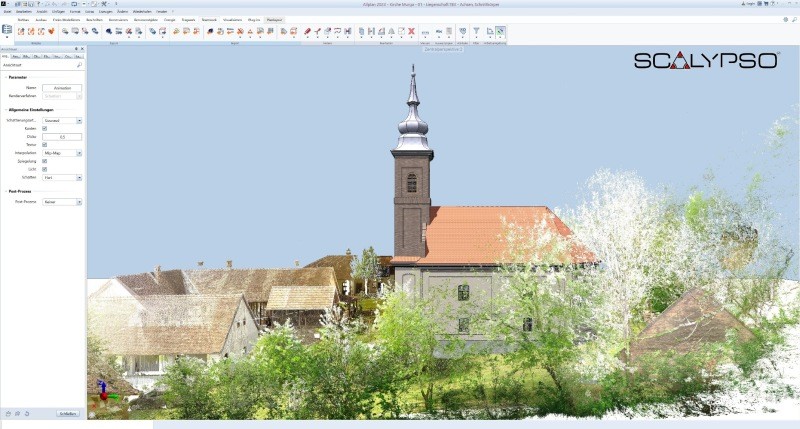Click the mm measure icon in the ribbon
The image size is (800, 429).
[x=425, y=32]
